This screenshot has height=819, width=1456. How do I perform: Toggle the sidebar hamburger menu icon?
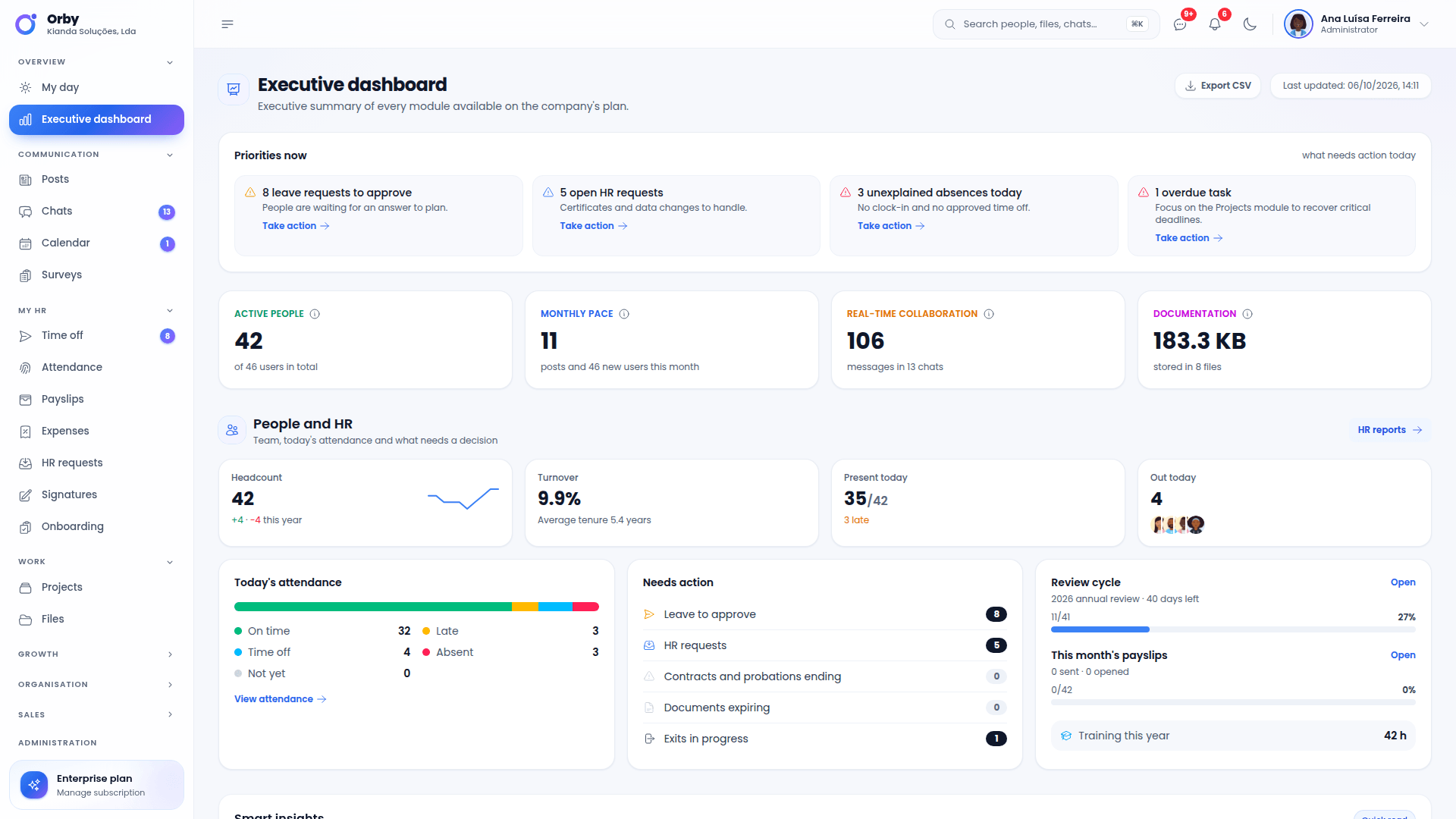pyautogui.click(x=227, y=24)
